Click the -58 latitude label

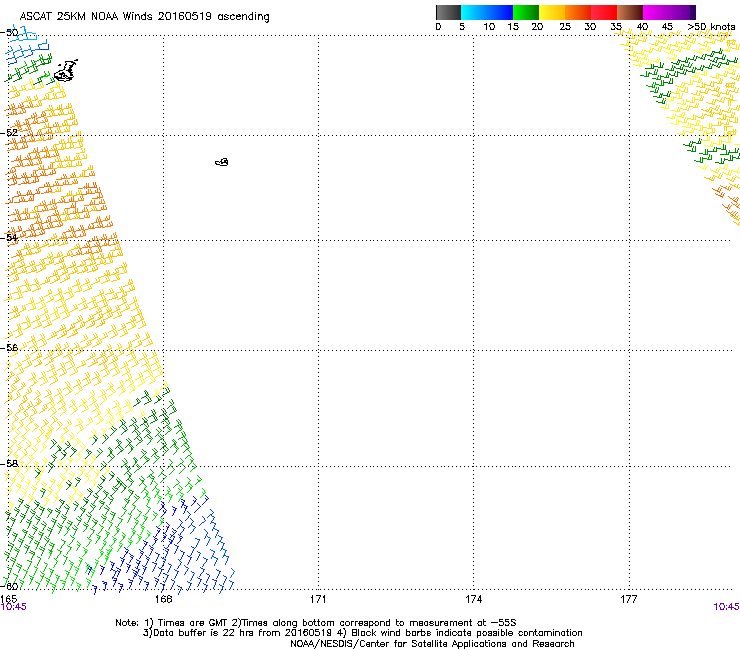pos(10,464)
